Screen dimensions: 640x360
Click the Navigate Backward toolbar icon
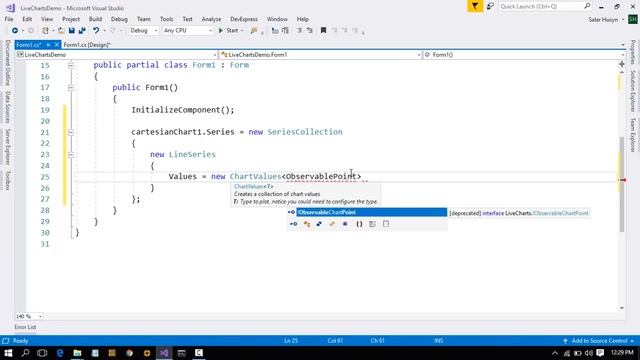coord(15,31)
